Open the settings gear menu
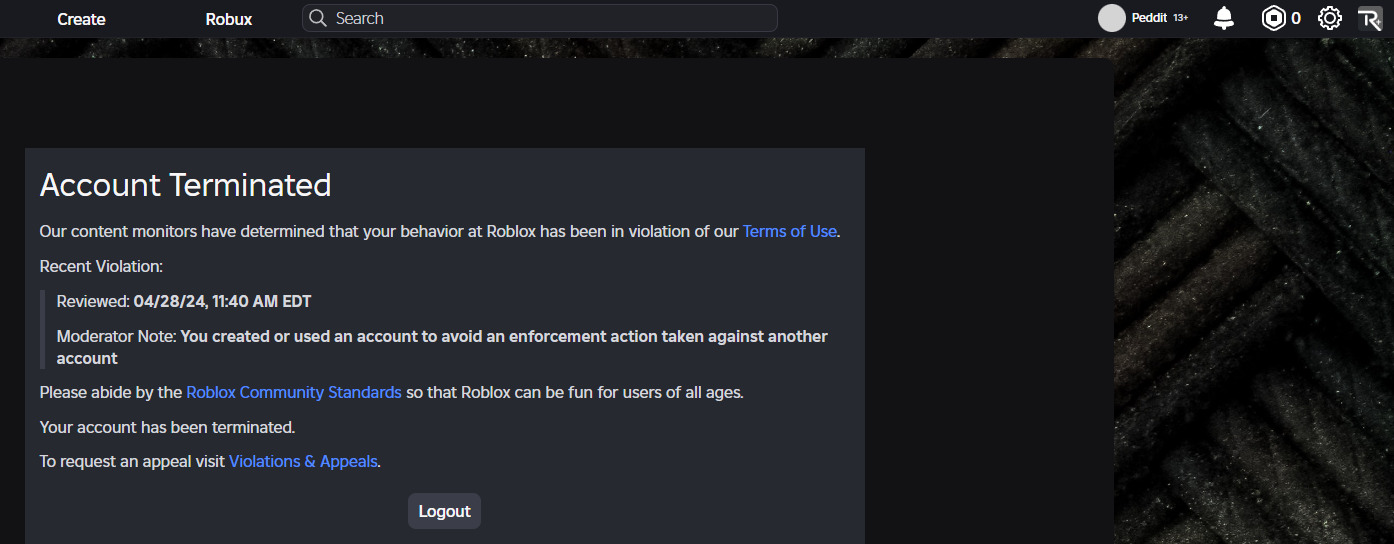 (x=1329, y=18)
